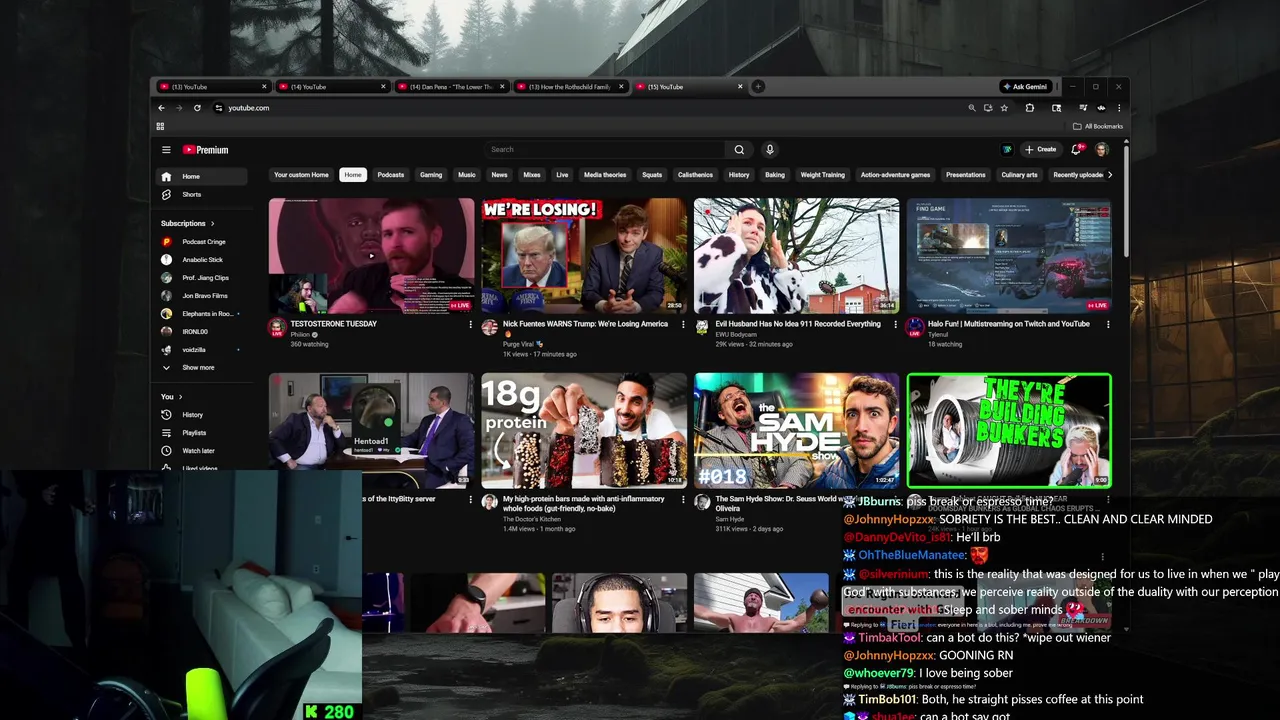Open the Home sidebar entry

(203, 177)
